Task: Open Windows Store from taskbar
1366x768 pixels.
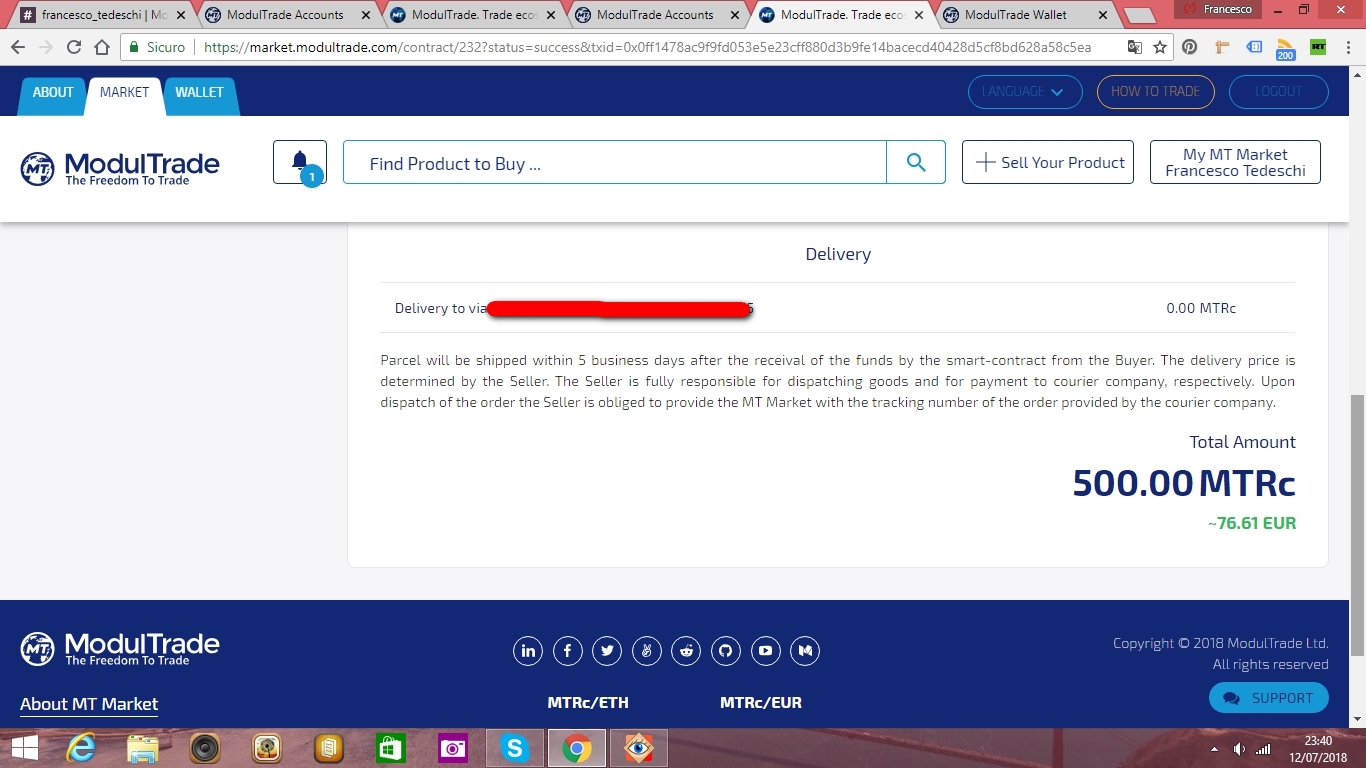Action: pos(390,748)
